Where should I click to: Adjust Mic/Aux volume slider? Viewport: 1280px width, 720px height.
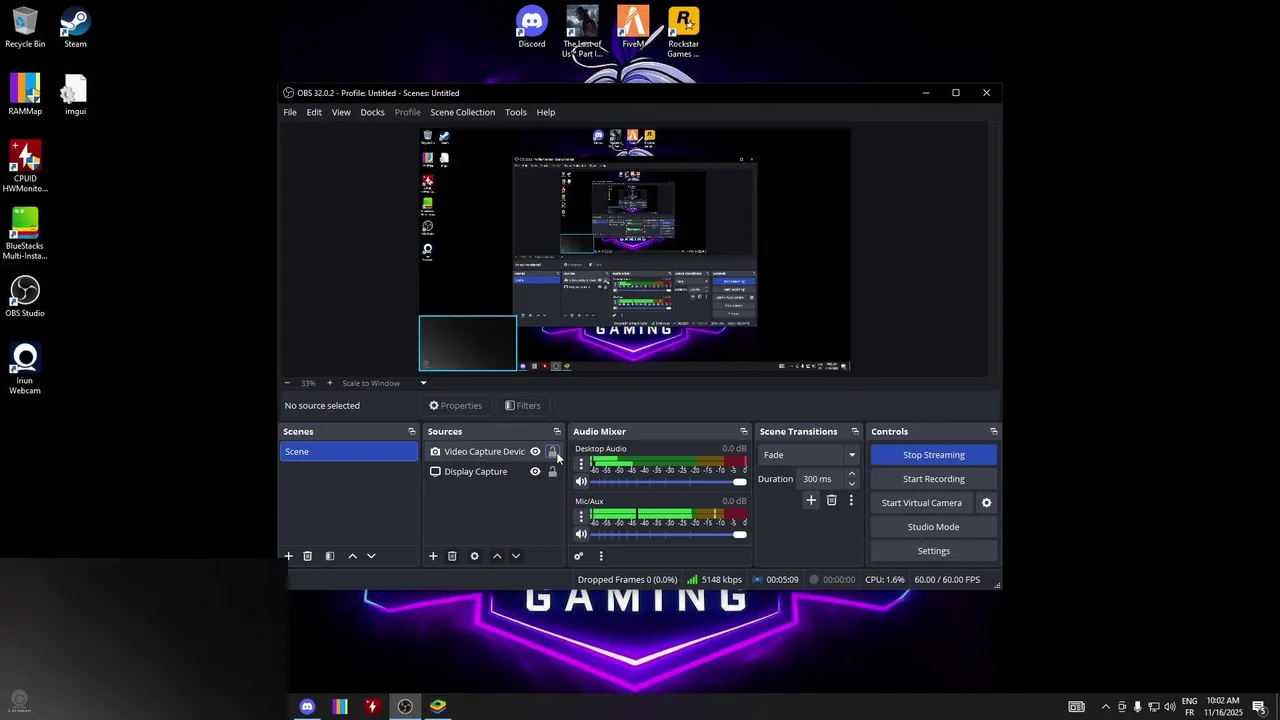point(669,534)
